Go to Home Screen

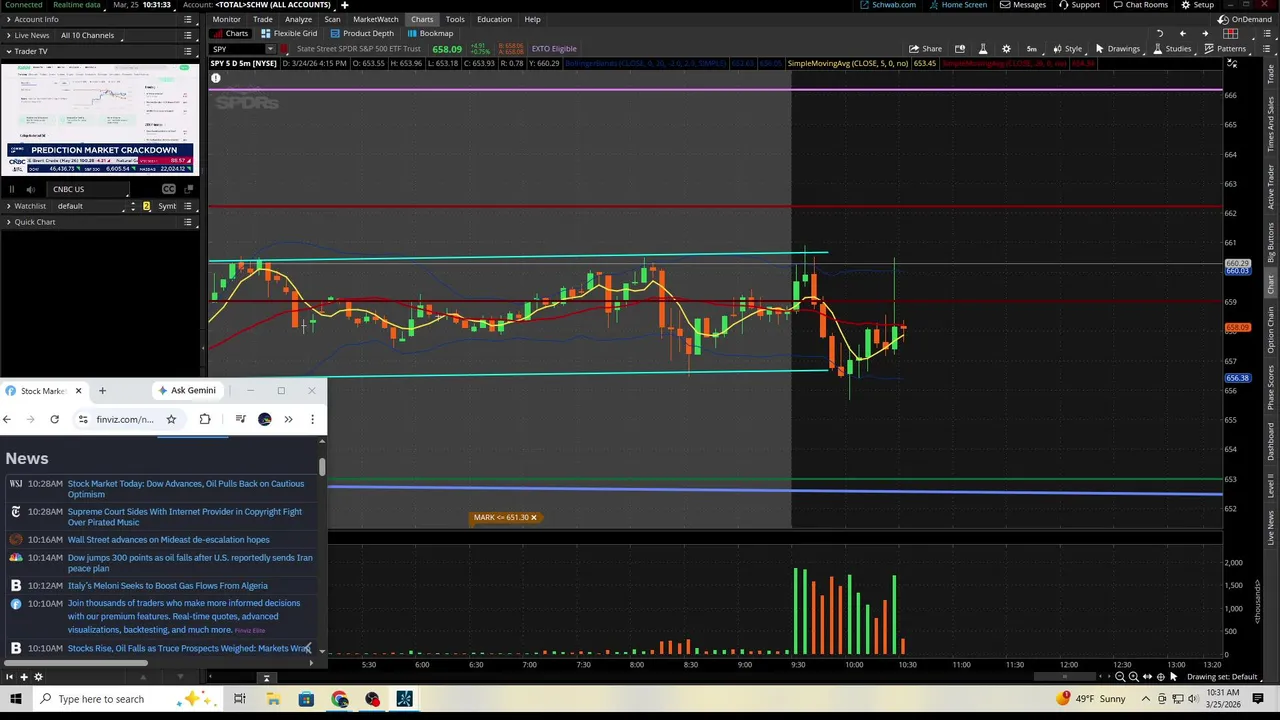958,5
